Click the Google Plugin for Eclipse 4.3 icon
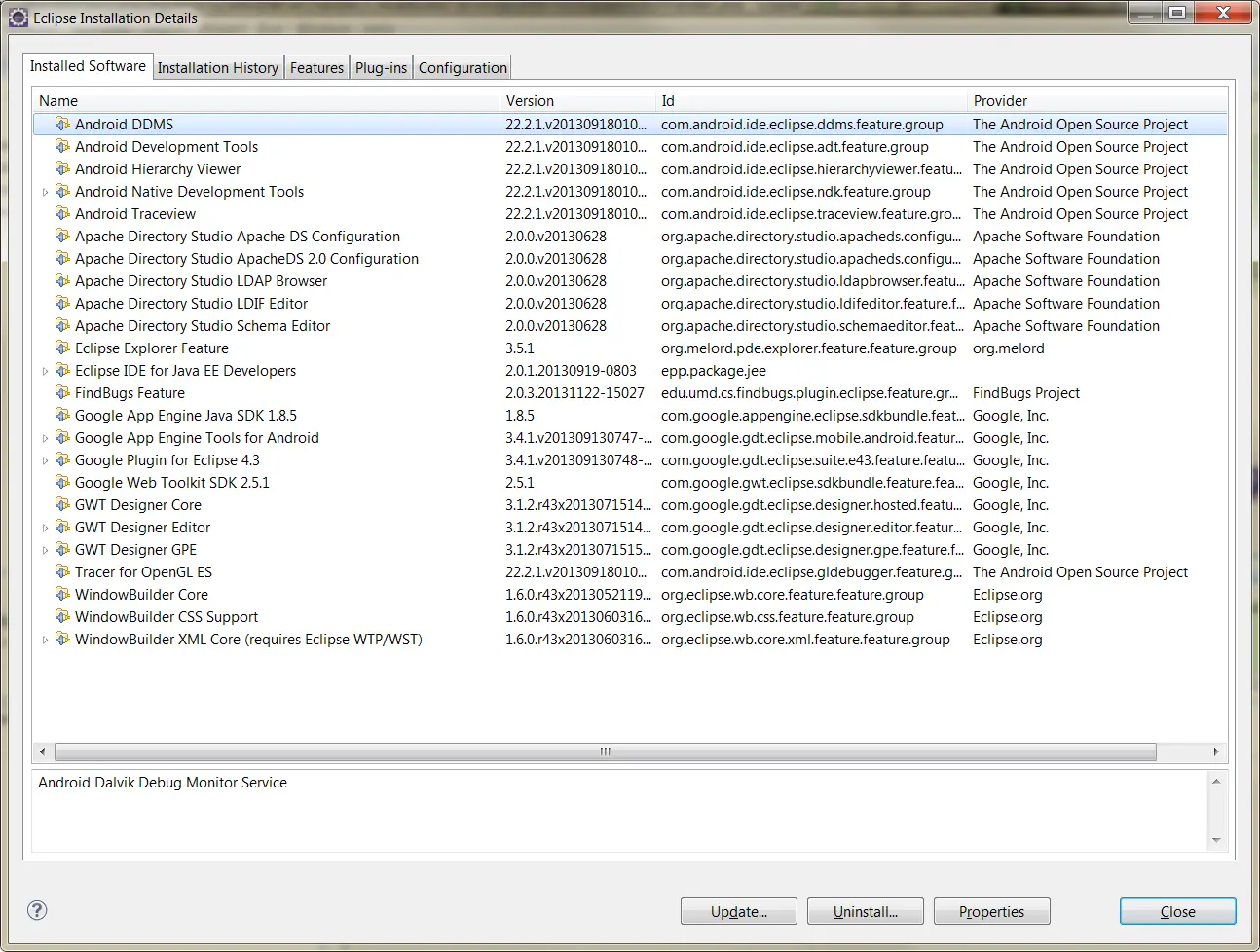This screenshot has width=1260, height=952. tap(62, 459)
